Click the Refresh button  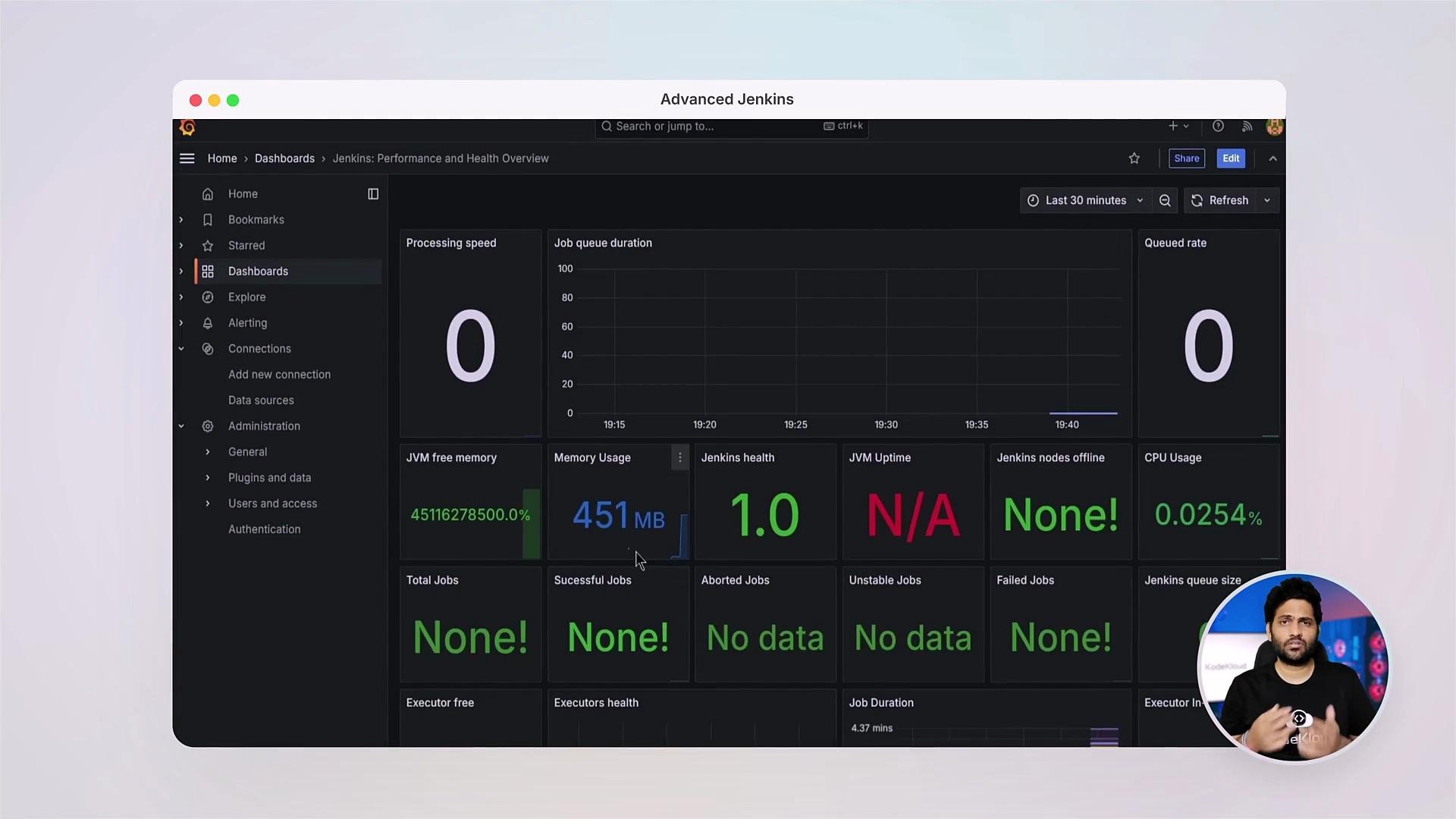(1220, 200)
